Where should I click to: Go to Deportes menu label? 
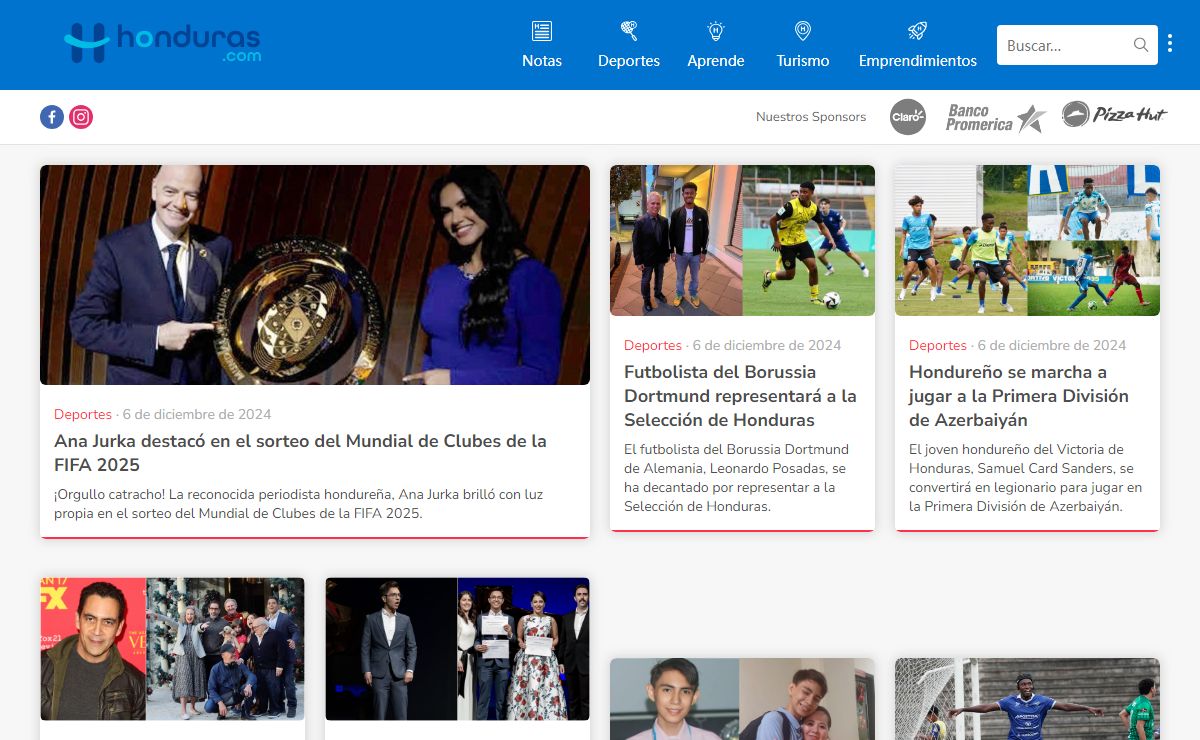pyautogui.click(x=629, y=61)
